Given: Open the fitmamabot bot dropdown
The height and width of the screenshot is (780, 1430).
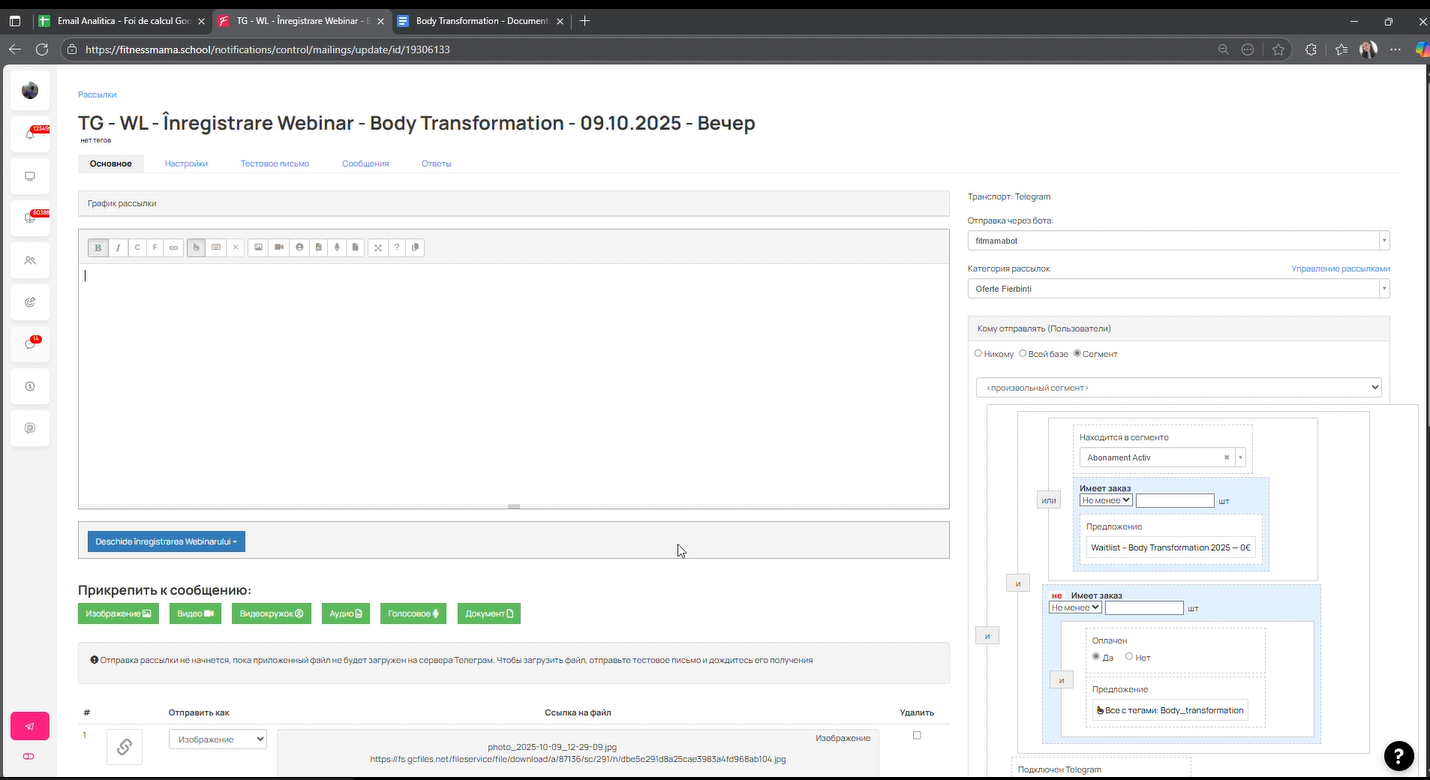Looking at the screenshot, I should [x=1178, y=241].
